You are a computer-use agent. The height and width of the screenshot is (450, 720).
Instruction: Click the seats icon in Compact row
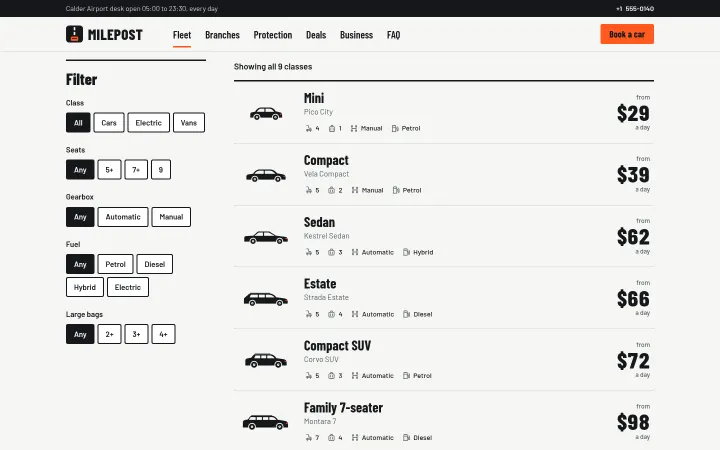tap(309, 190)
